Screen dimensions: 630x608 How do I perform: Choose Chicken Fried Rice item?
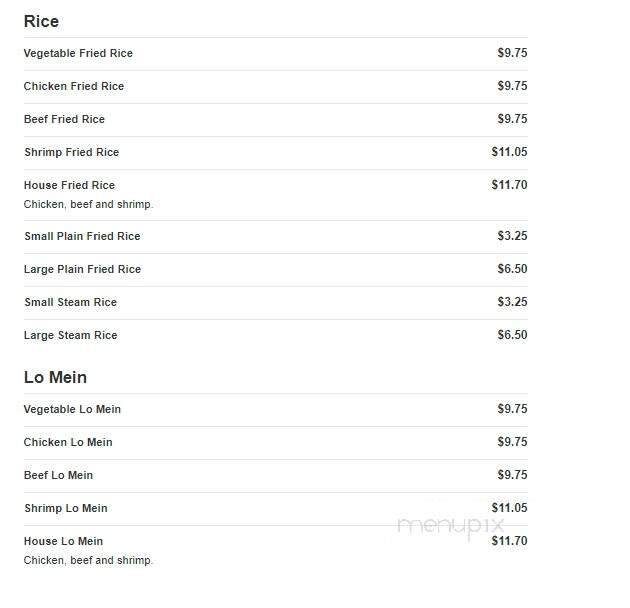(x=74, y=86)
